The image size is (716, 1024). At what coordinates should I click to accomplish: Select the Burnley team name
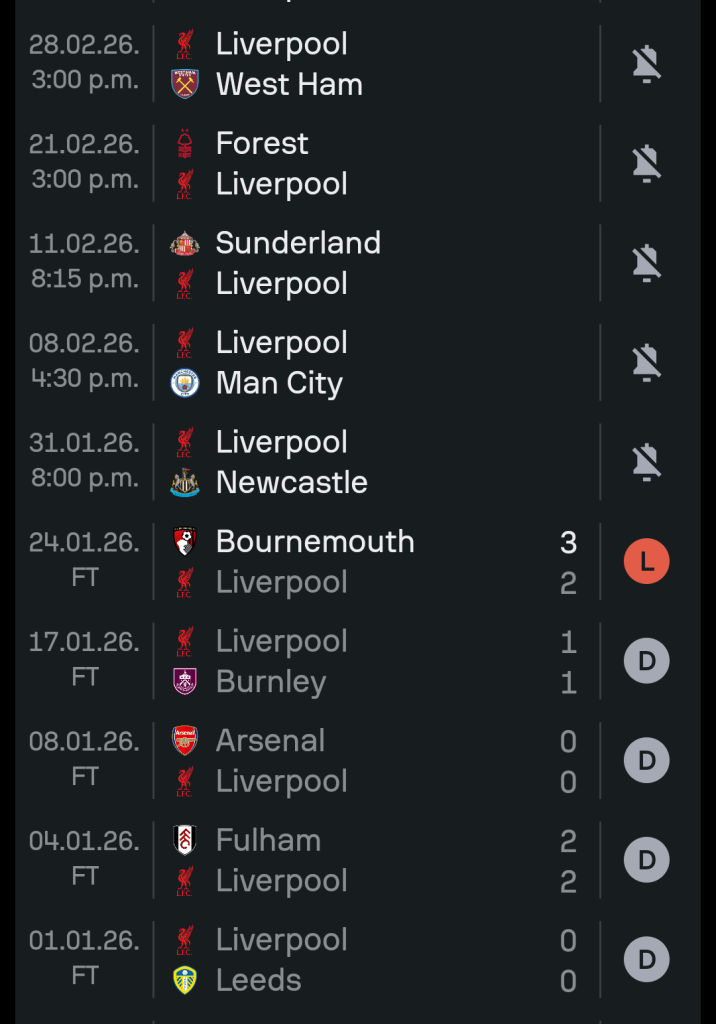point(271,682)
